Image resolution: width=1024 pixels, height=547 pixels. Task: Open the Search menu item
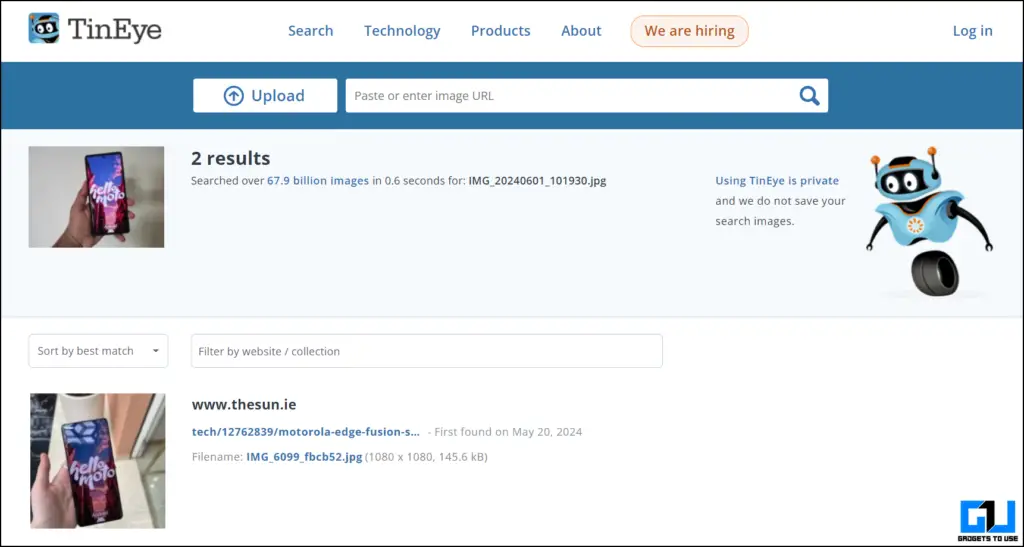310,31
